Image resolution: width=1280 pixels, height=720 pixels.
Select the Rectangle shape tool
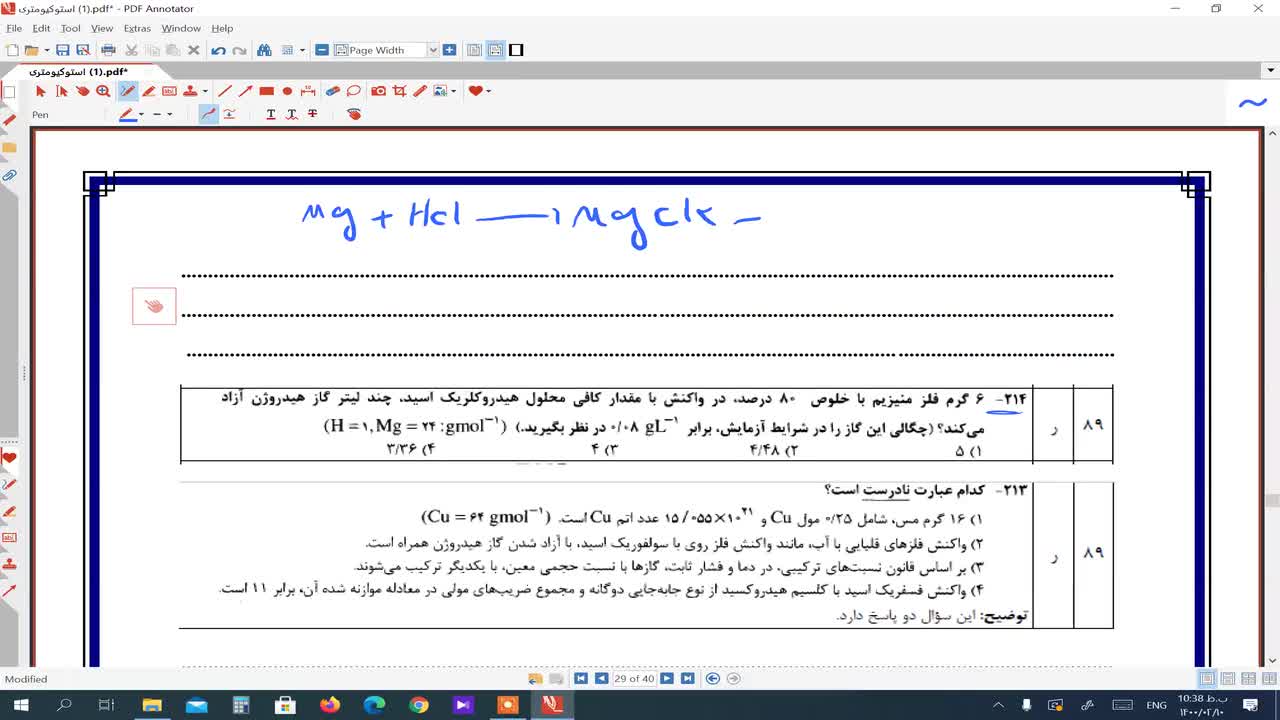point(266,91)
